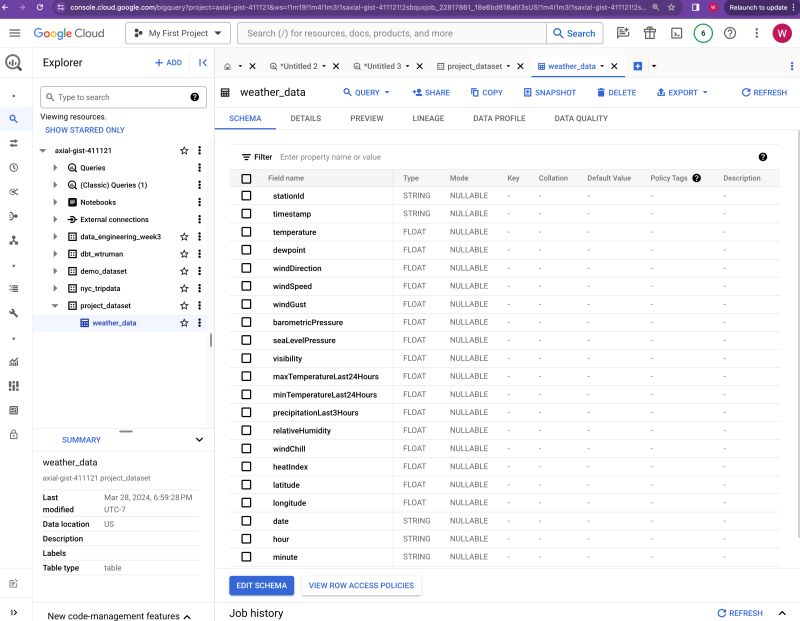Screen dimensions: 800x621
Task: Star the weather_data table
Action: pyautogui.click(x=184, y=322)
